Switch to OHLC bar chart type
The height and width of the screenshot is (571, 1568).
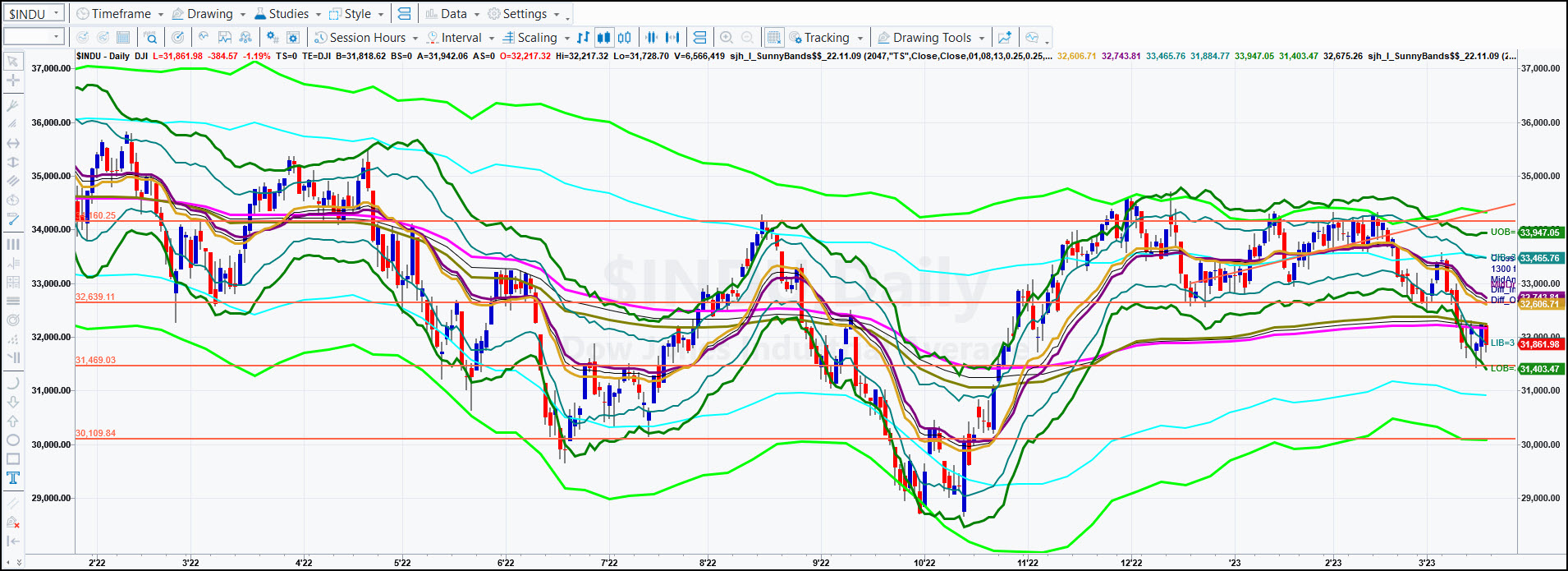pyautogui.click(x=583, y=37)
